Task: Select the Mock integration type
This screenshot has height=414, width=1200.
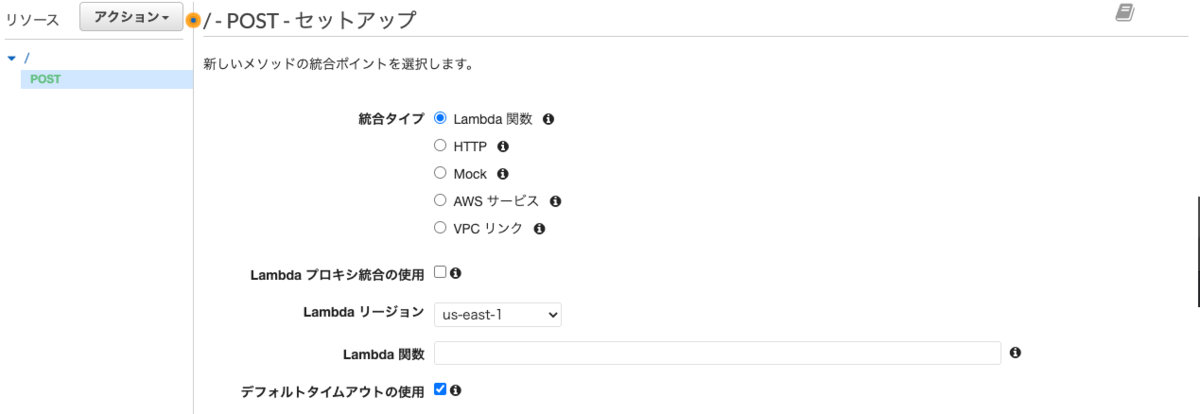Action: pyautogui.click(x=440, y=174)
